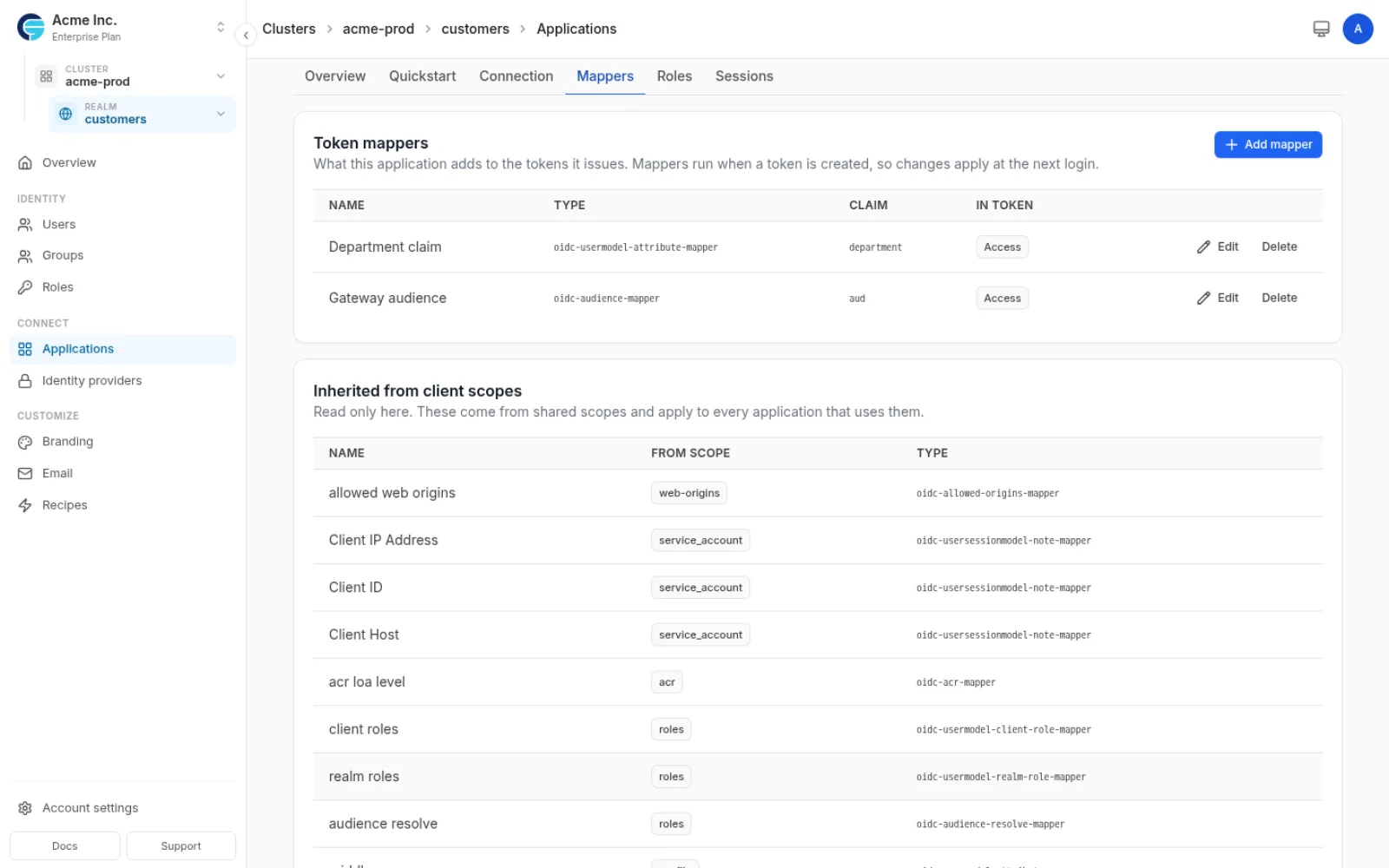Image resolution: width=1389 pixels, height=868 pixels.
Task: Click the allowed web origins name
Action: (392, 493)
